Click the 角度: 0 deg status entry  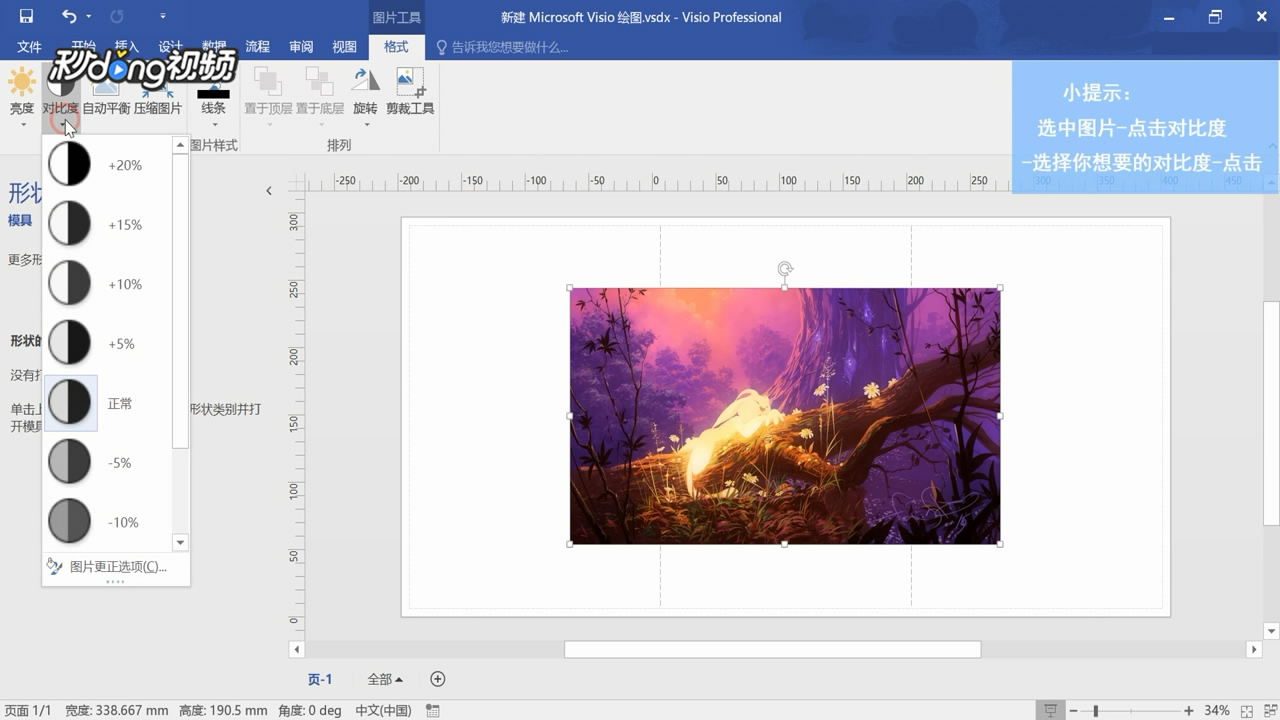[x=309, y=710]
